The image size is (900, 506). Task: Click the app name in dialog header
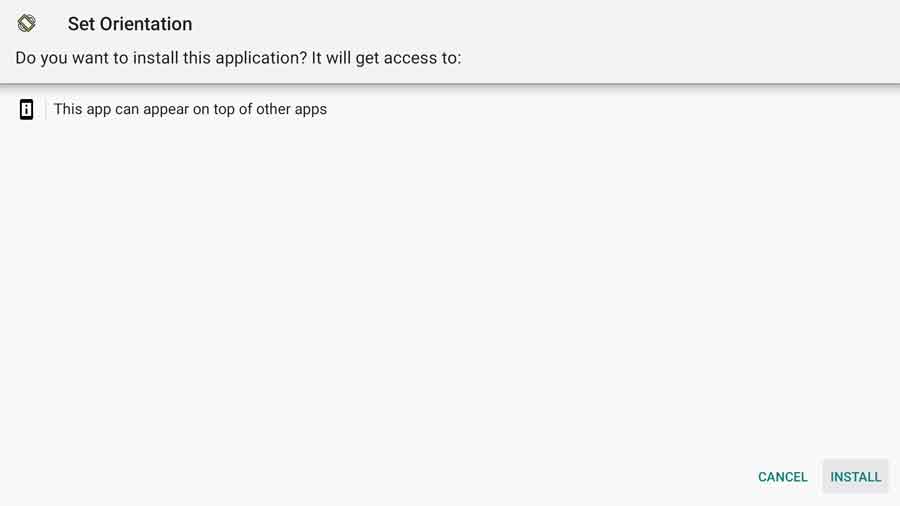point(130,24)
